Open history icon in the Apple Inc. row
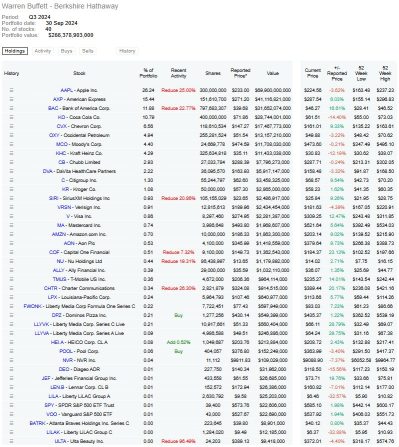Screen dimensions: 399x447 [12, 90]
